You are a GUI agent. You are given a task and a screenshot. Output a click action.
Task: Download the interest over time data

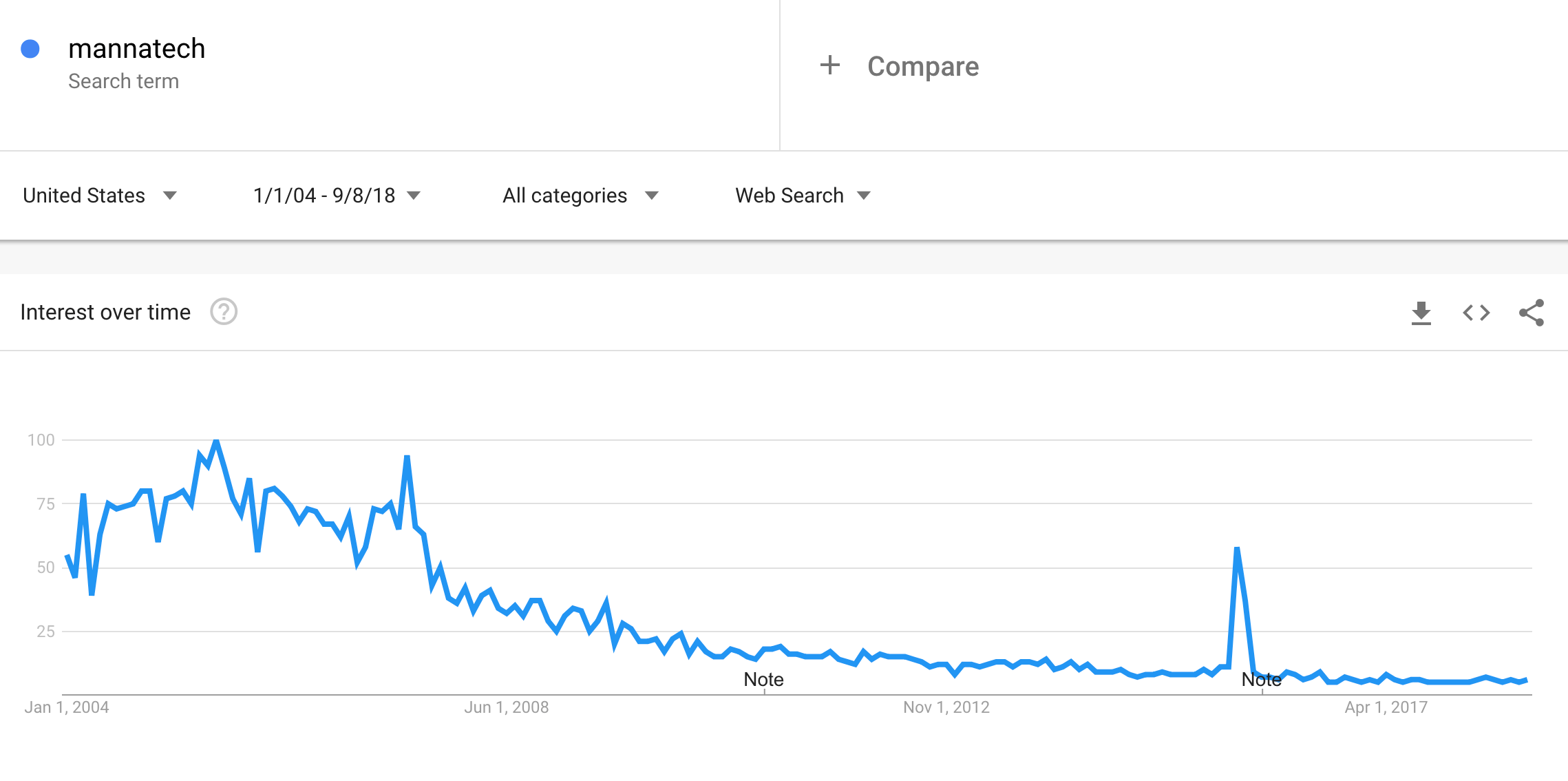1421,313
